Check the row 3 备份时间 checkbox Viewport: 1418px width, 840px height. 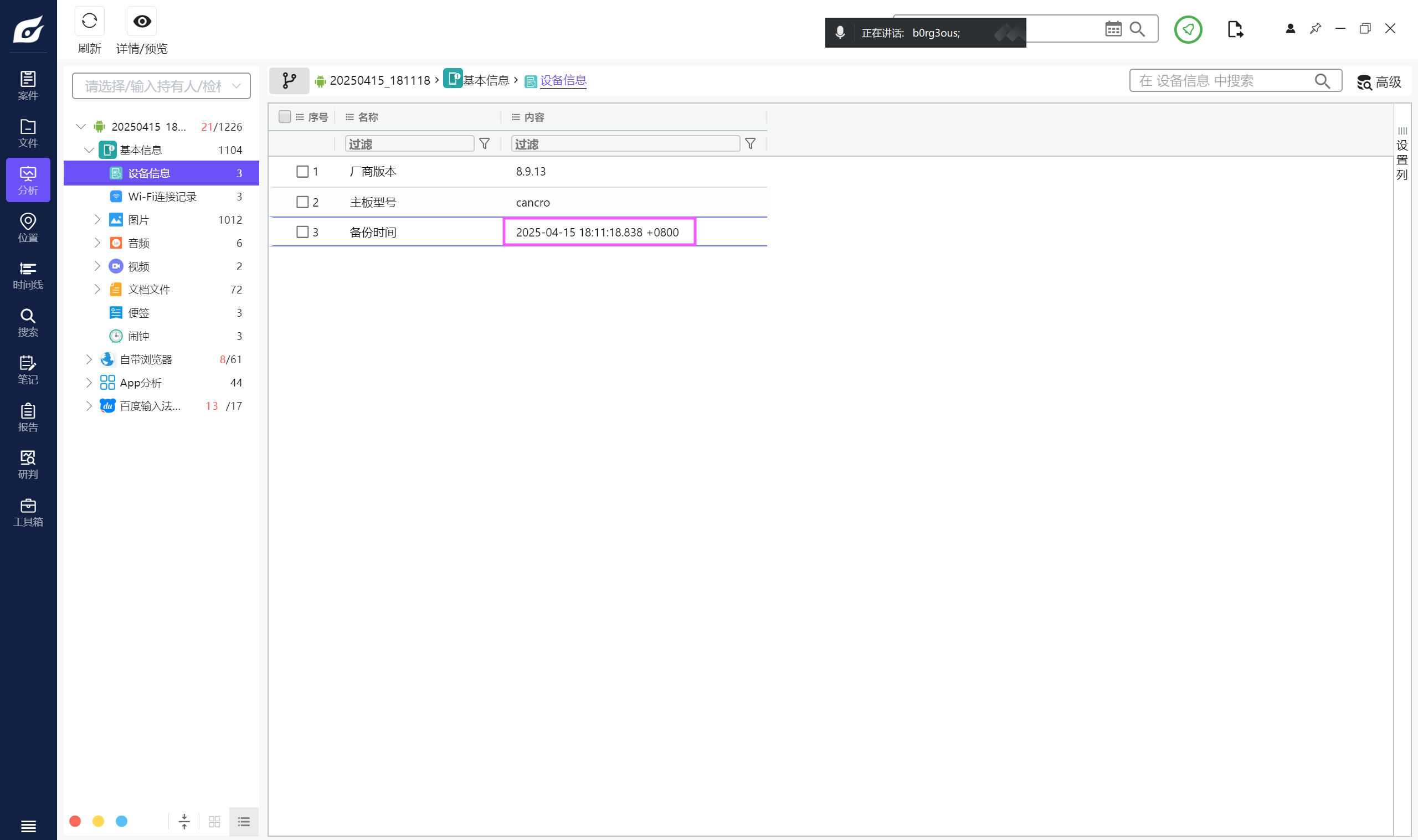pyautogui.click(x=302, y=232)
